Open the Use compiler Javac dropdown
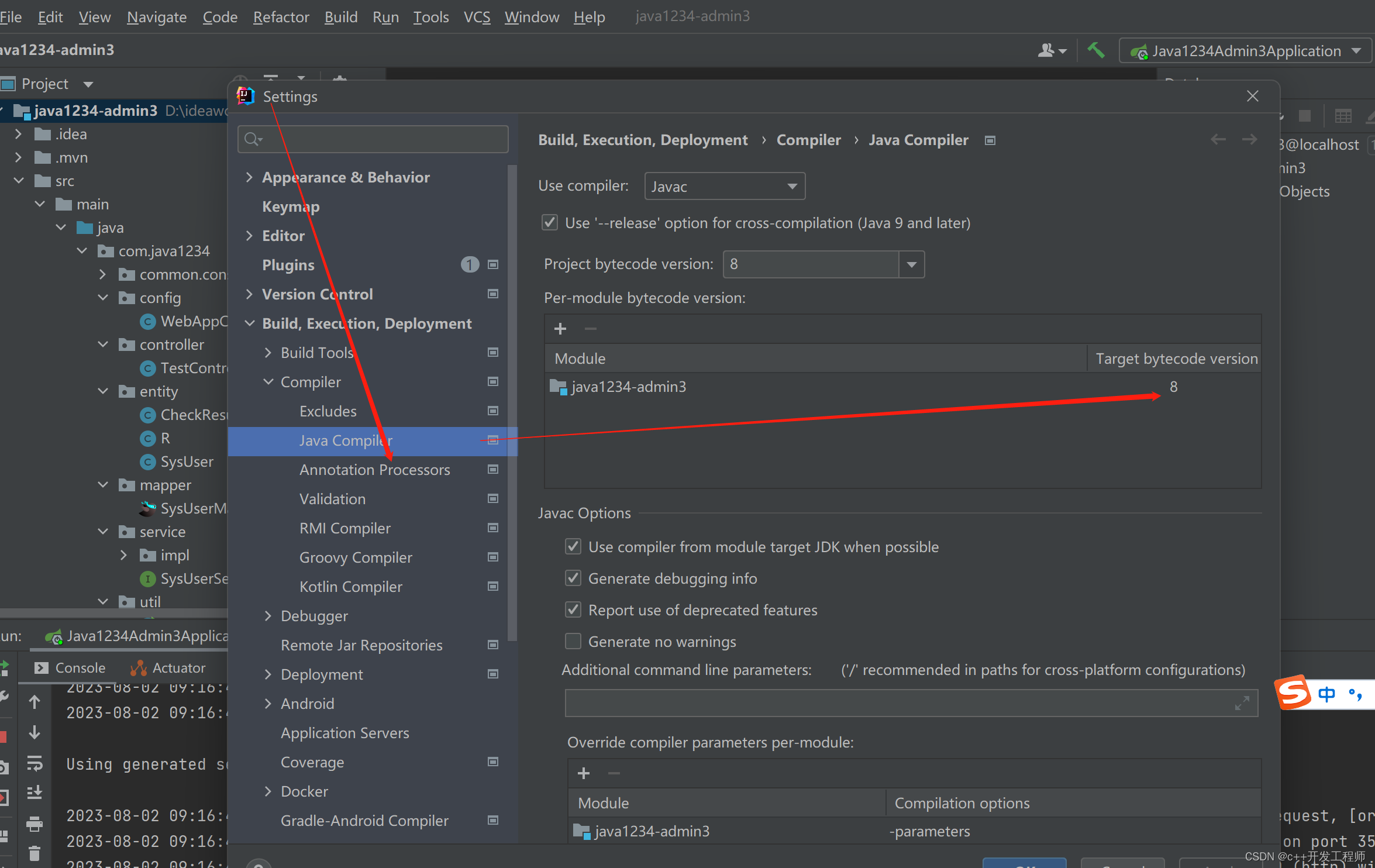Image resolution: width=1375 pixels, height=868 pixels. 724,187
